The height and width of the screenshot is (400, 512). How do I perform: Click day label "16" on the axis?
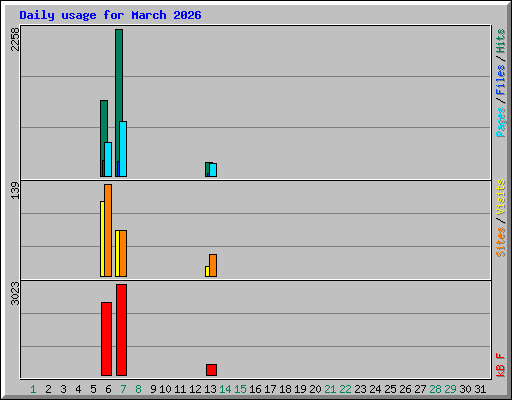coord(255,389)
